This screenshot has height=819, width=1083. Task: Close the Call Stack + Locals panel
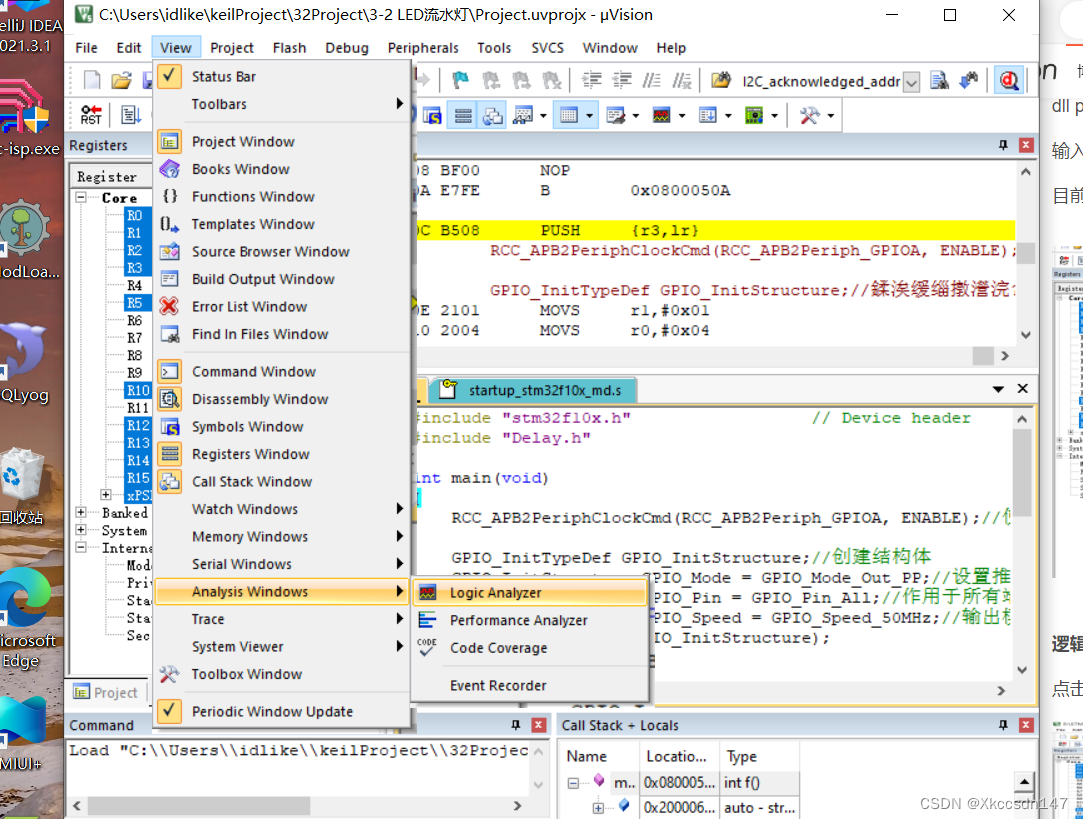click(1026, 725)
